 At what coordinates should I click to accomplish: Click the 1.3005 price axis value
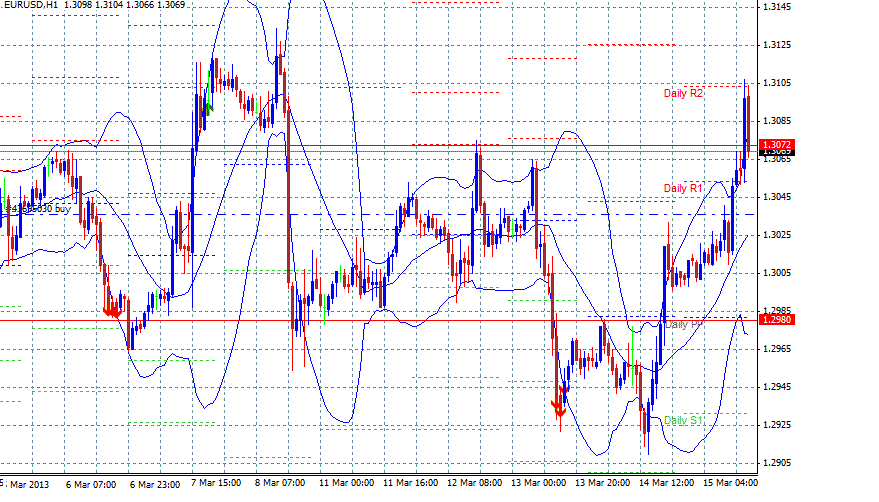point(777,273)
